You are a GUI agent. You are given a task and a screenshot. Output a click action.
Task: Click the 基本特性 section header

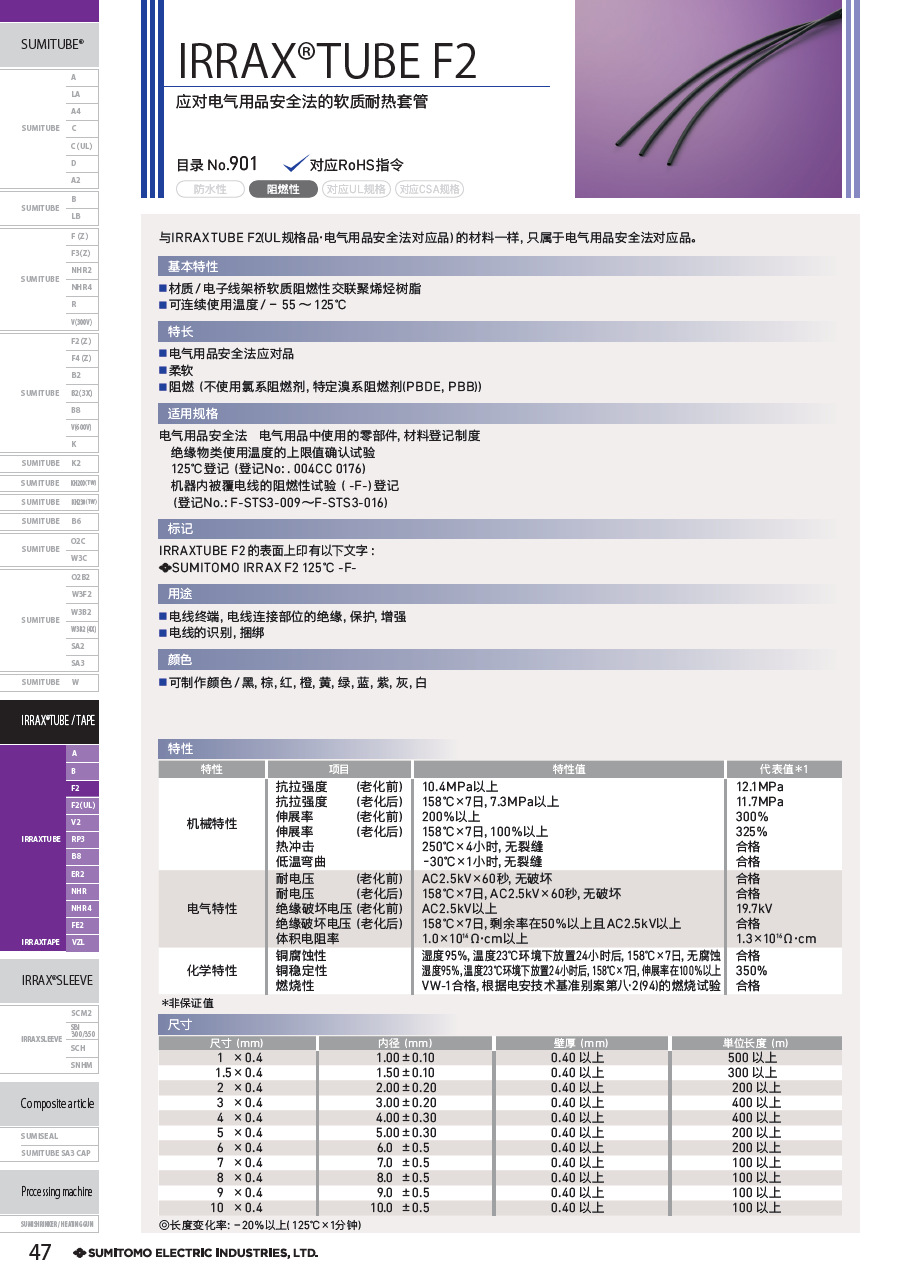coord(497,267)
